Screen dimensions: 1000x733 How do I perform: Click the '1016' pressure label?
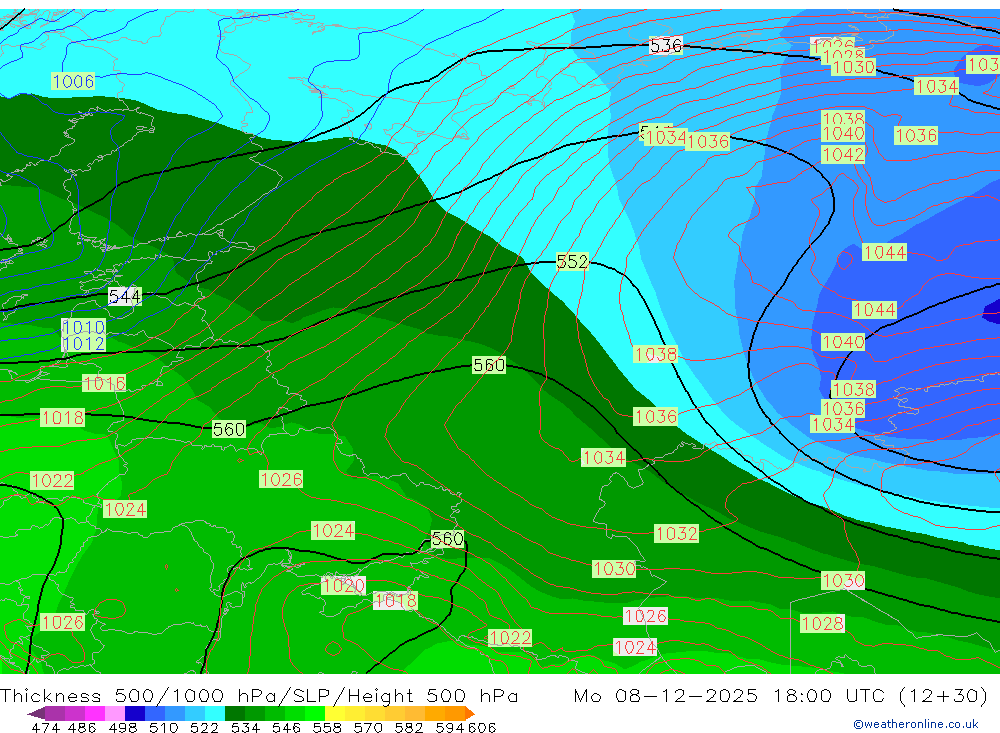pos(105,383)
